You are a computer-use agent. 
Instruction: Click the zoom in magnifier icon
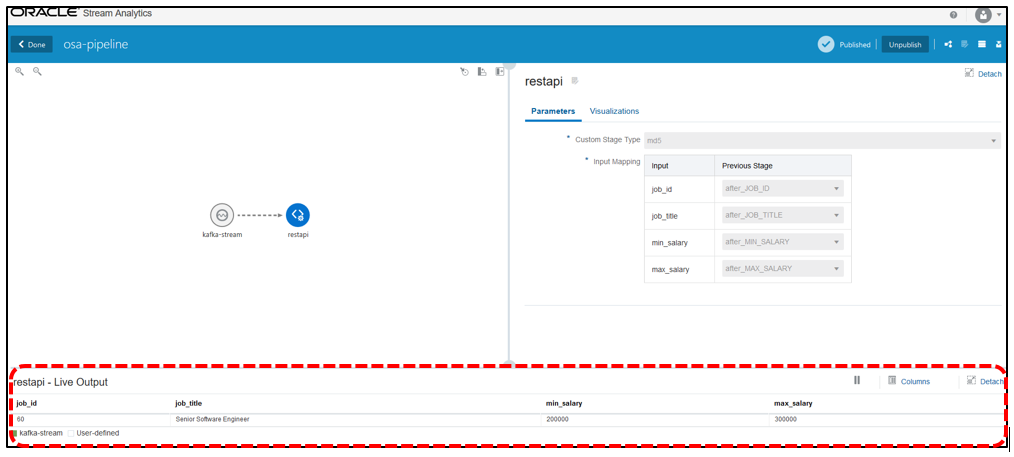19,72
